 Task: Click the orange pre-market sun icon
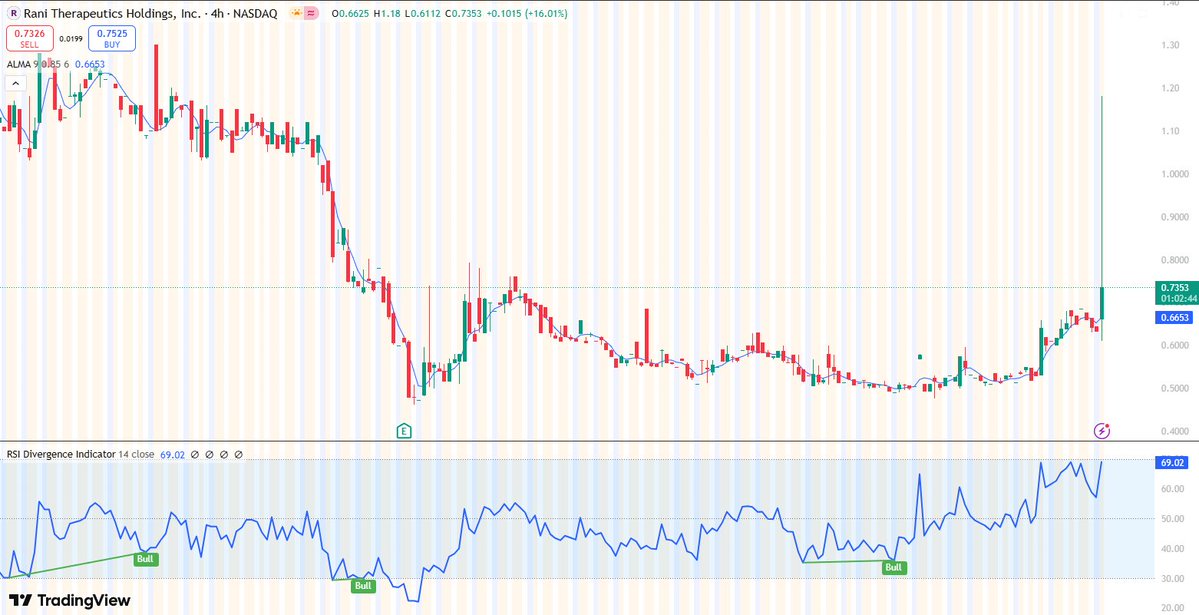coord(295,14)
